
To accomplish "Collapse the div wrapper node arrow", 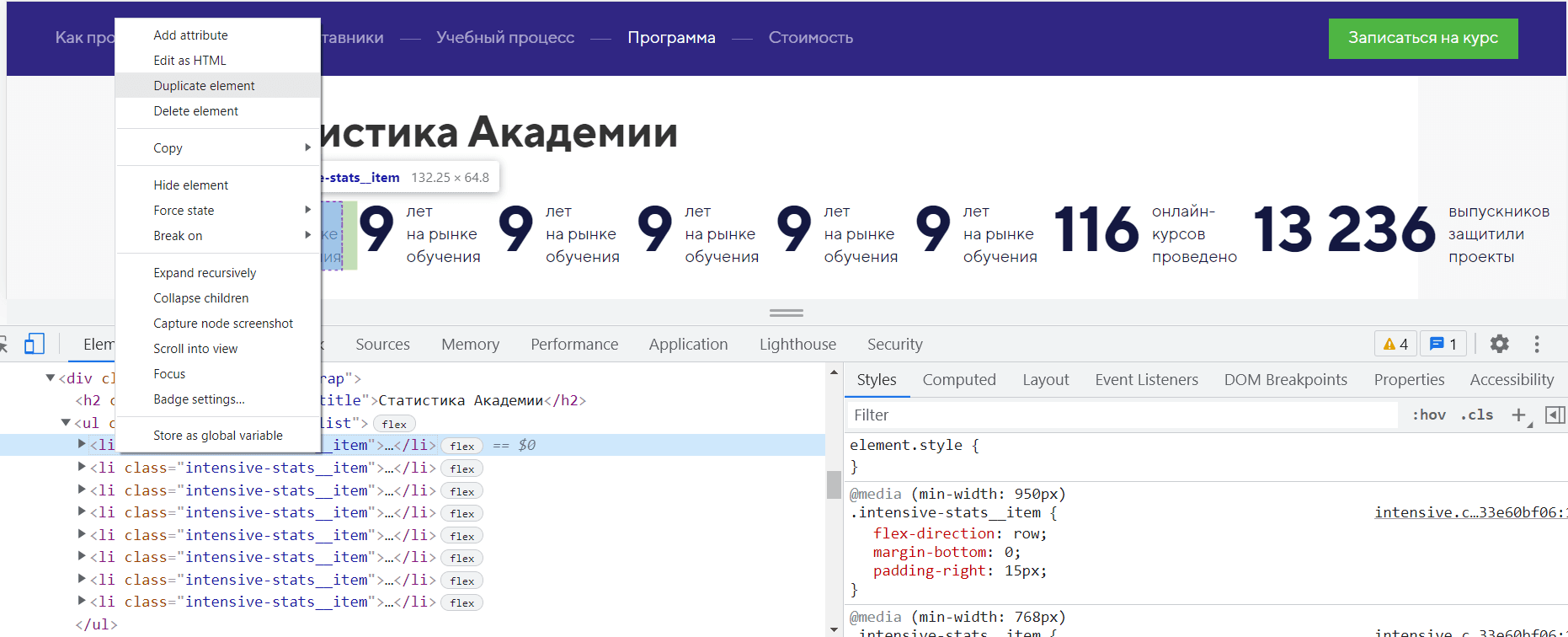I will [51, 378].
